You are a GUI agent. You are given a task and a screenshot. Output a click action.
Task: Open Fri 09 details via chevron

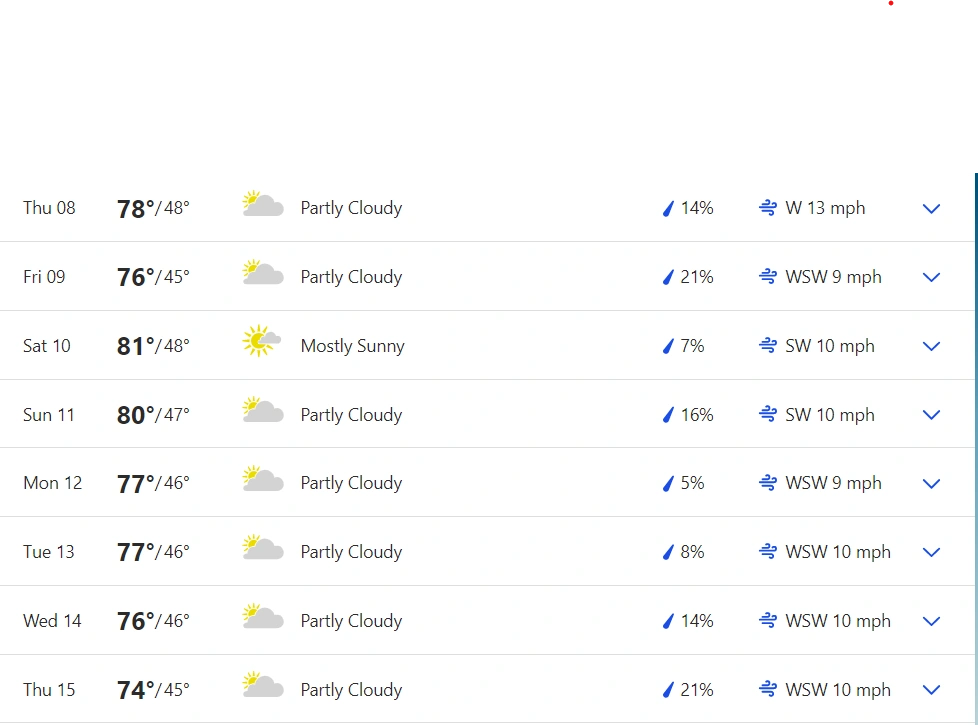pyautogui.click(x=931, y=277)
